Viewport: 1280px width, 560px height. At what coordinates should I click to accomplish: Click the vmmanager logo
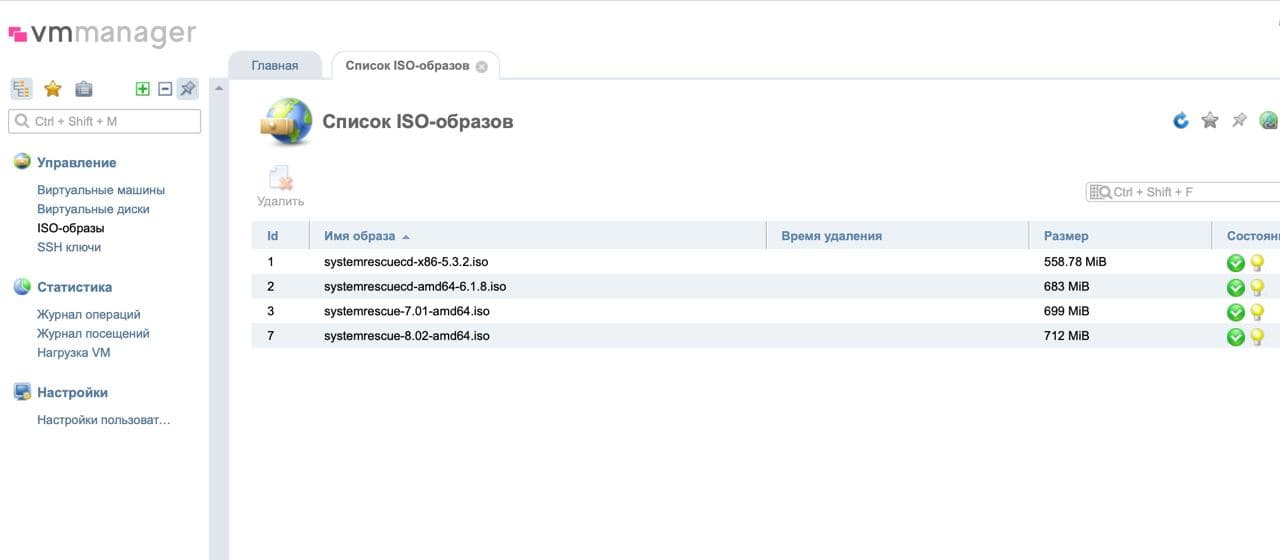click(x=102, y=33)
